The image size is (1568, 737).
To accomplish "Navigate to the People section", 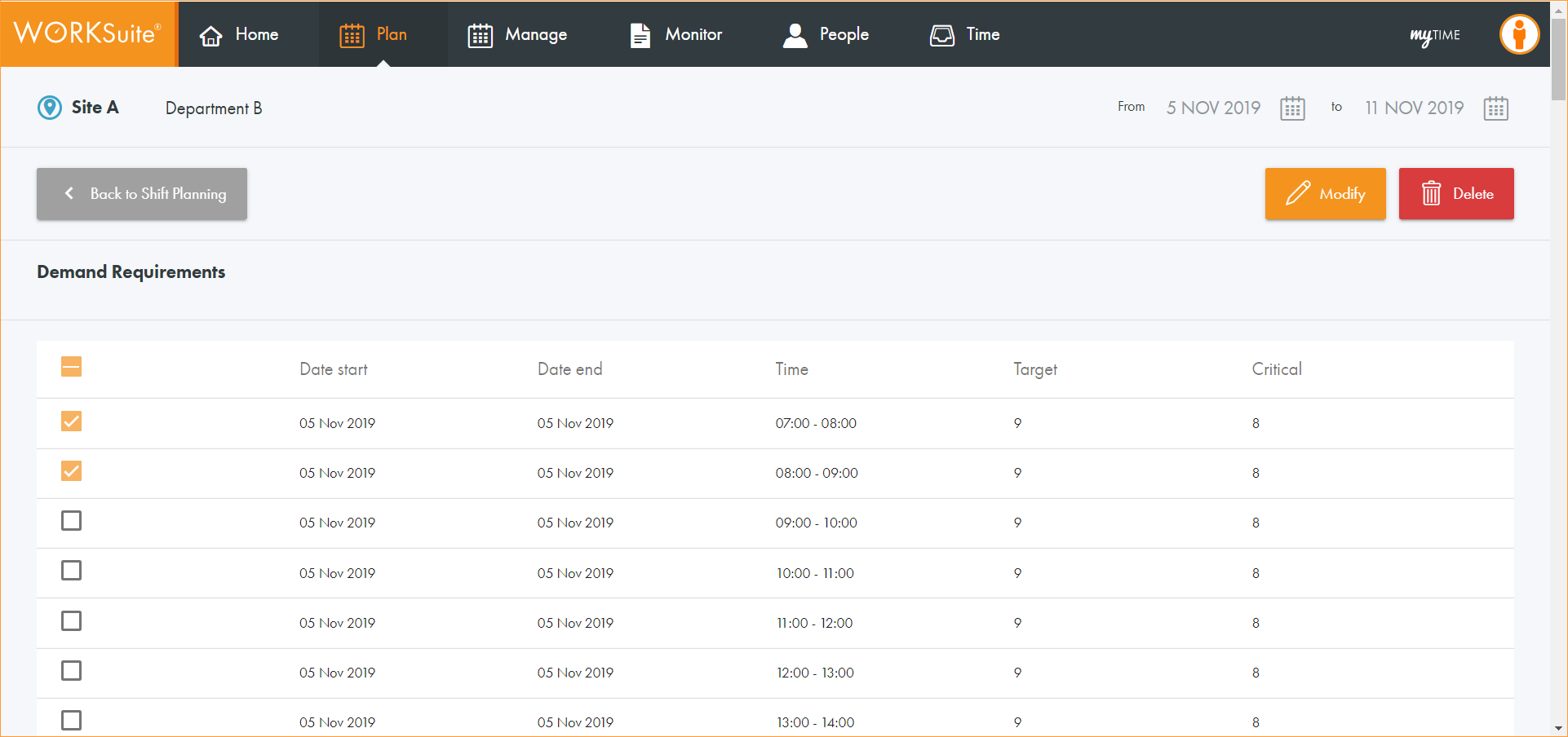I will [826, 34].
